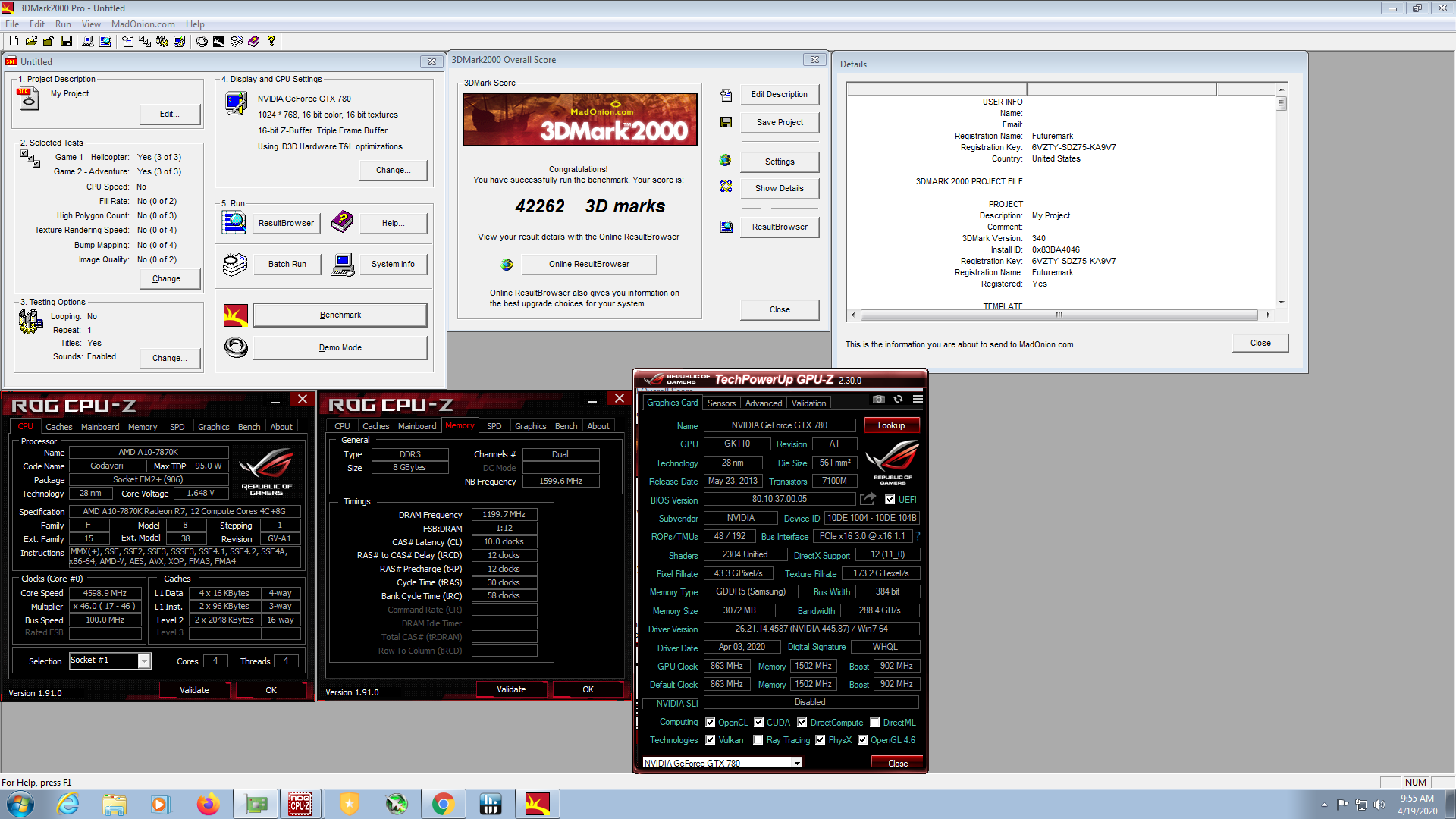Click the Bus Interface question mark icon
The height and width of the screenshot is (819, 1456).
(x=918, y=536)
